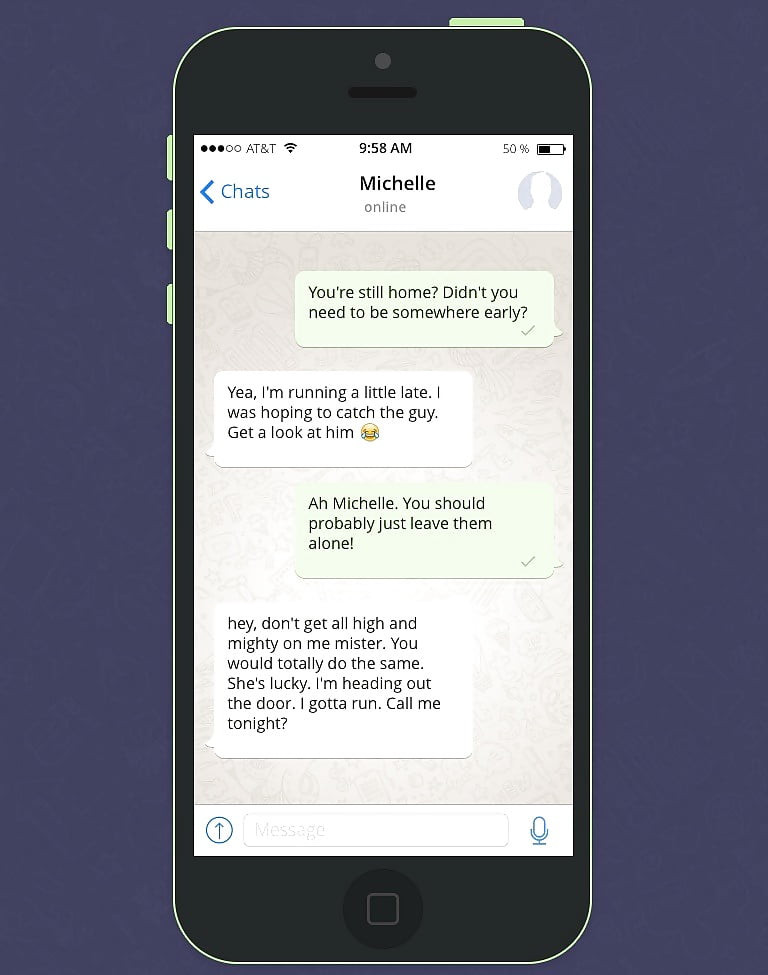Screen dimensions: 768x975
Task: Go back to Chats list
Action: 235,192
